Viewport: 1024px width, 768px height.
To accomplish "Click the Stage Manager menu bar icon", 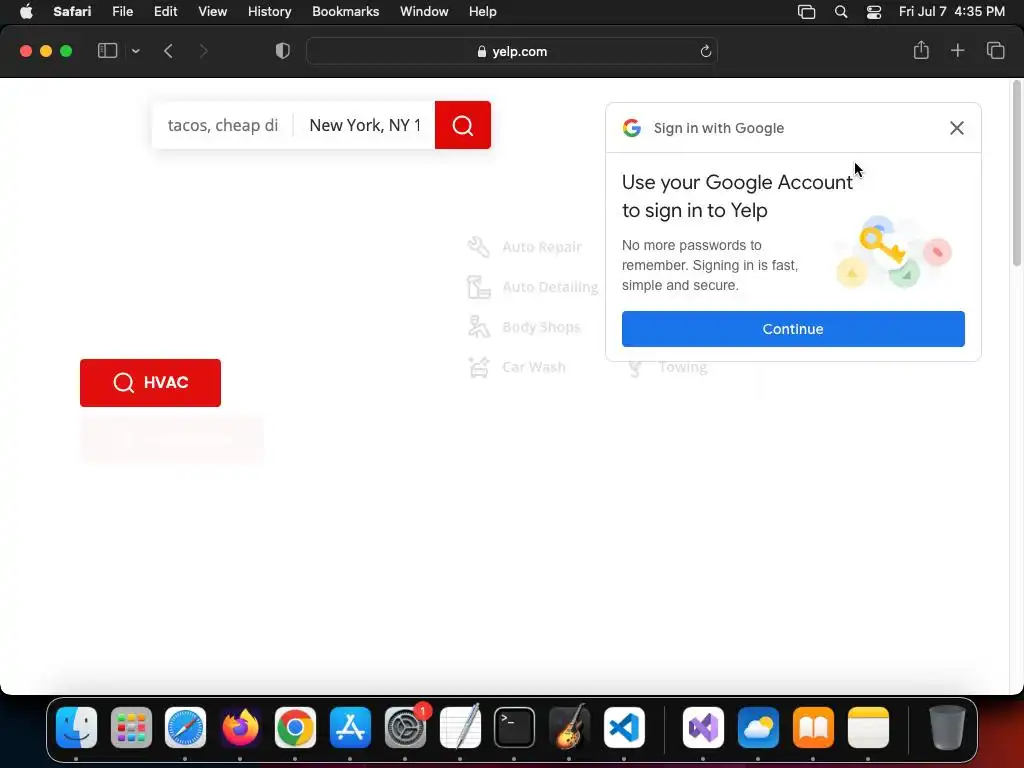I will point(807,11).
